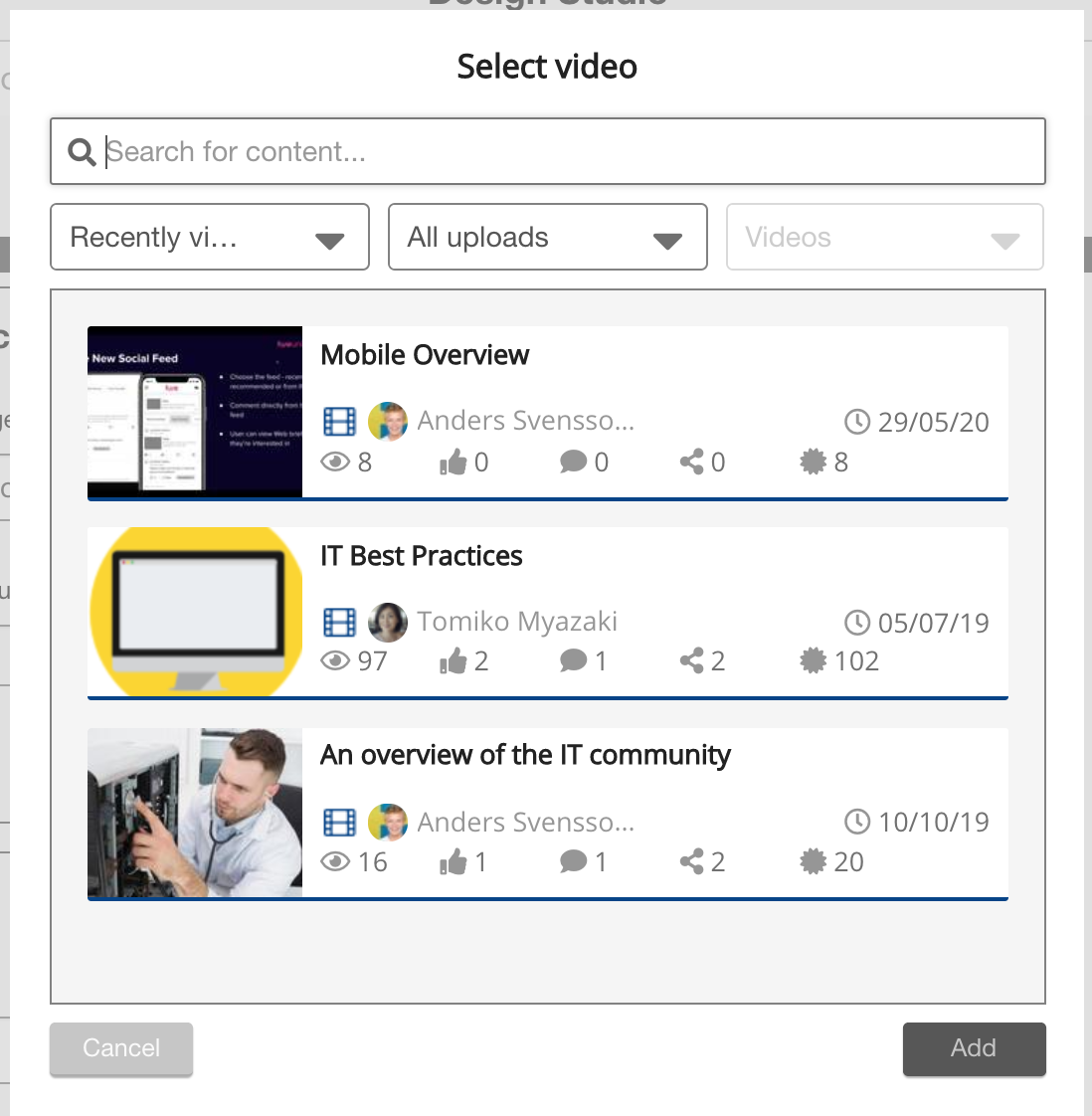Screen dimensions: 1092x1116
Task: Click Tomiko Myazaki's avatar picture
Action: pyautogui.click(x=388, y=623)
